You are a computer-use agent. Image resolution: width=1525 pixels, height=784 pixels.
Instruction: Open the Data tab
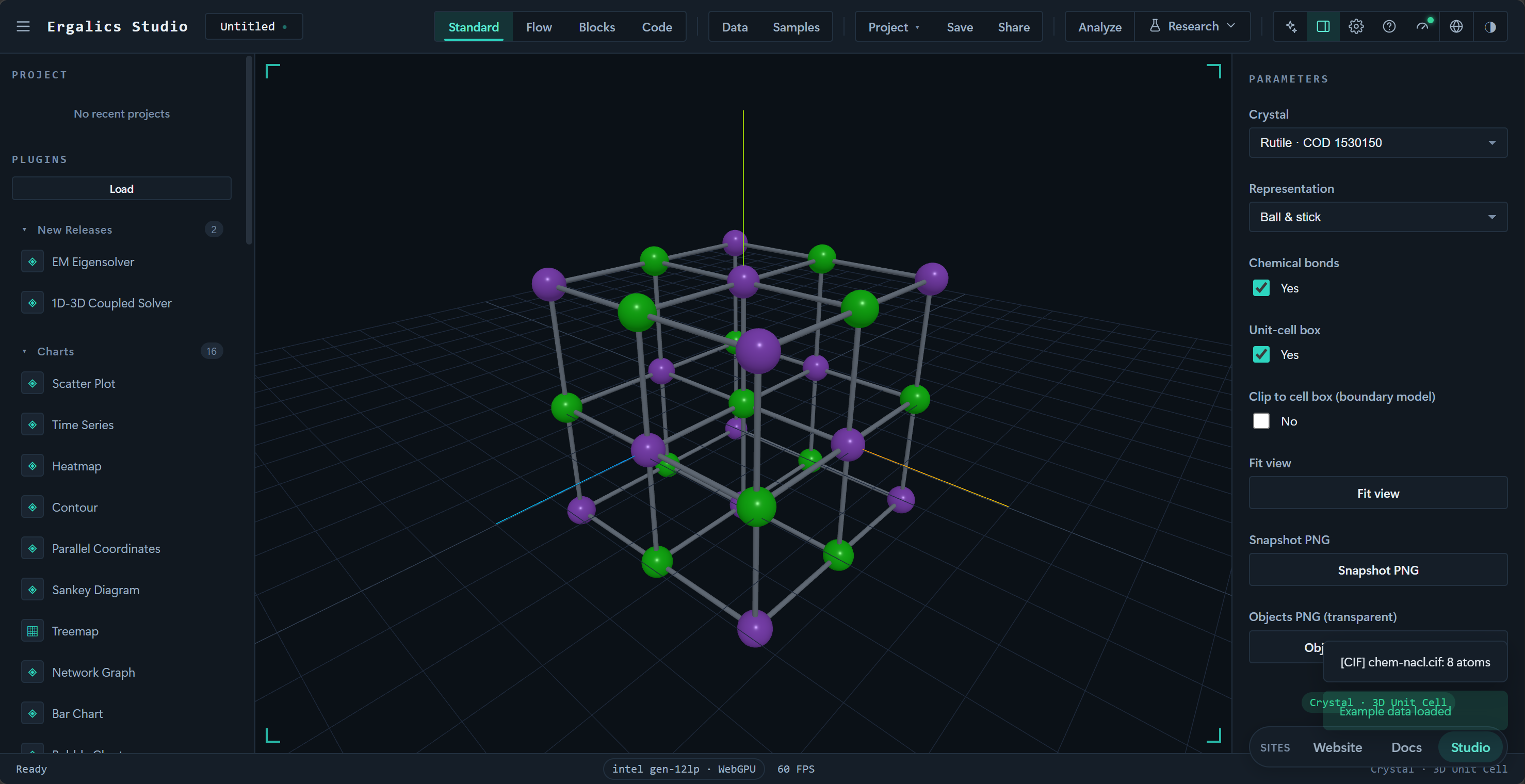(x=735, y=27)
